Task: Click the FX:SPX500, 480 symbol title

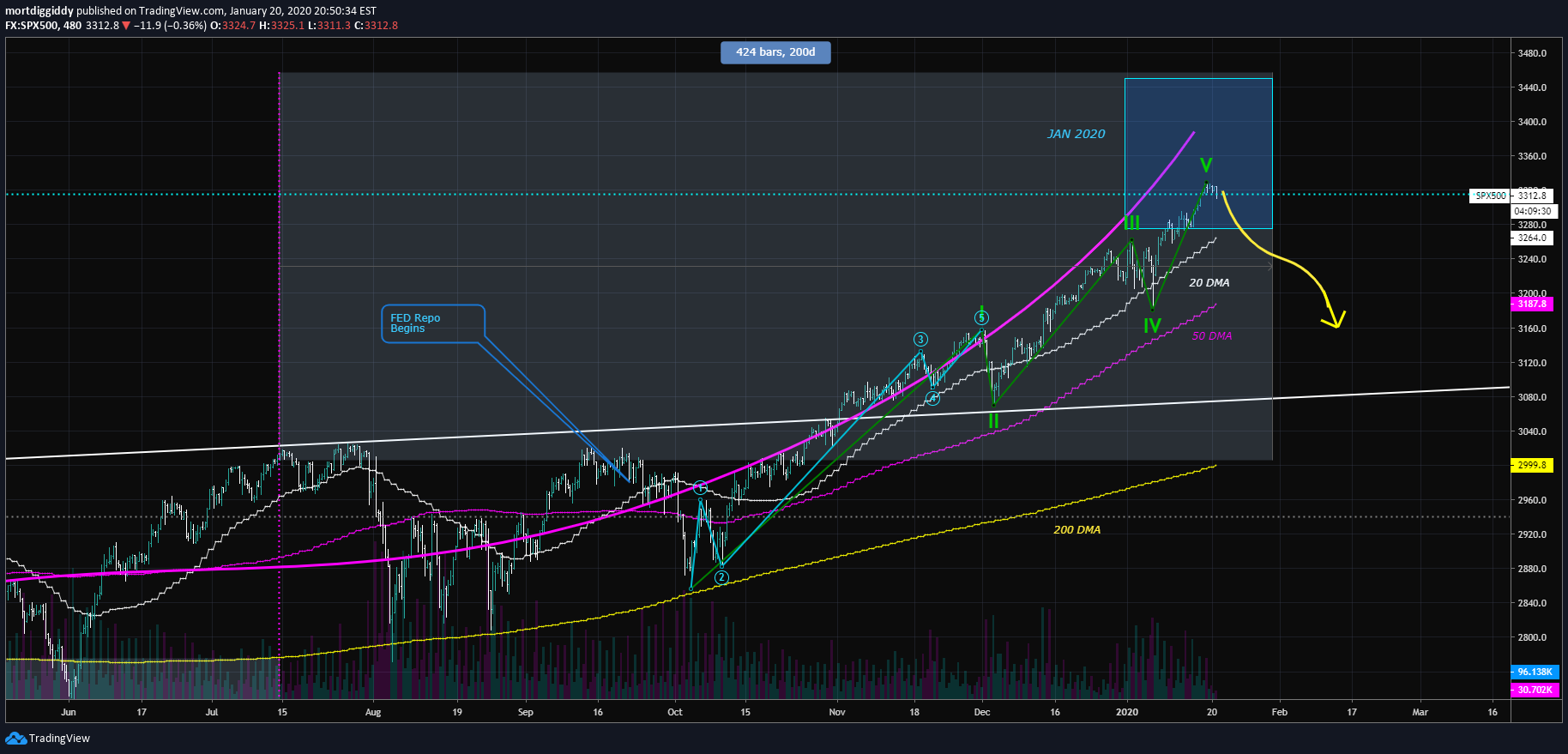Action: 44,26
